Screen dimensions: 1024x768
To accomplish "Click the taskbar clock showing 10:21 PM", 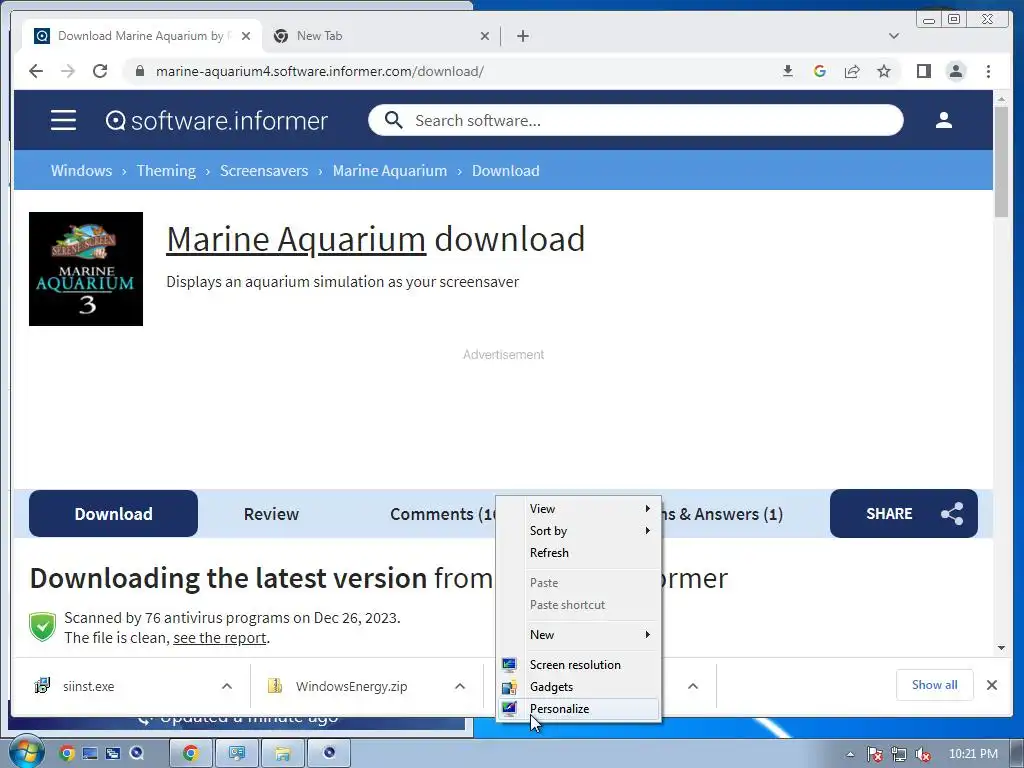I will point(973,754).
